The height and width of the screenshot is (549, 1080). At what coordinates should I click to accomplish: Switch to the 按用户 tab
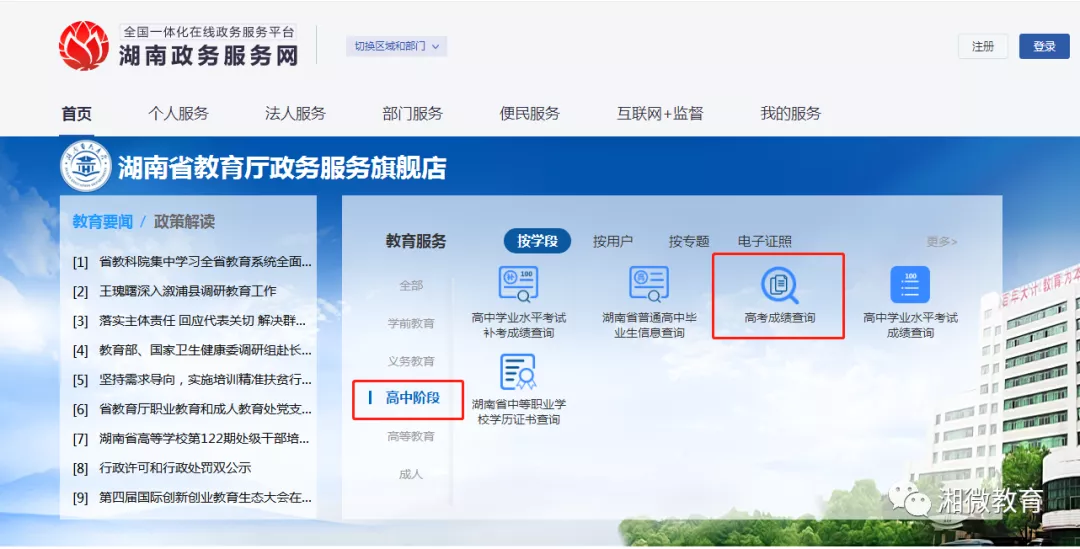(612, 241)
